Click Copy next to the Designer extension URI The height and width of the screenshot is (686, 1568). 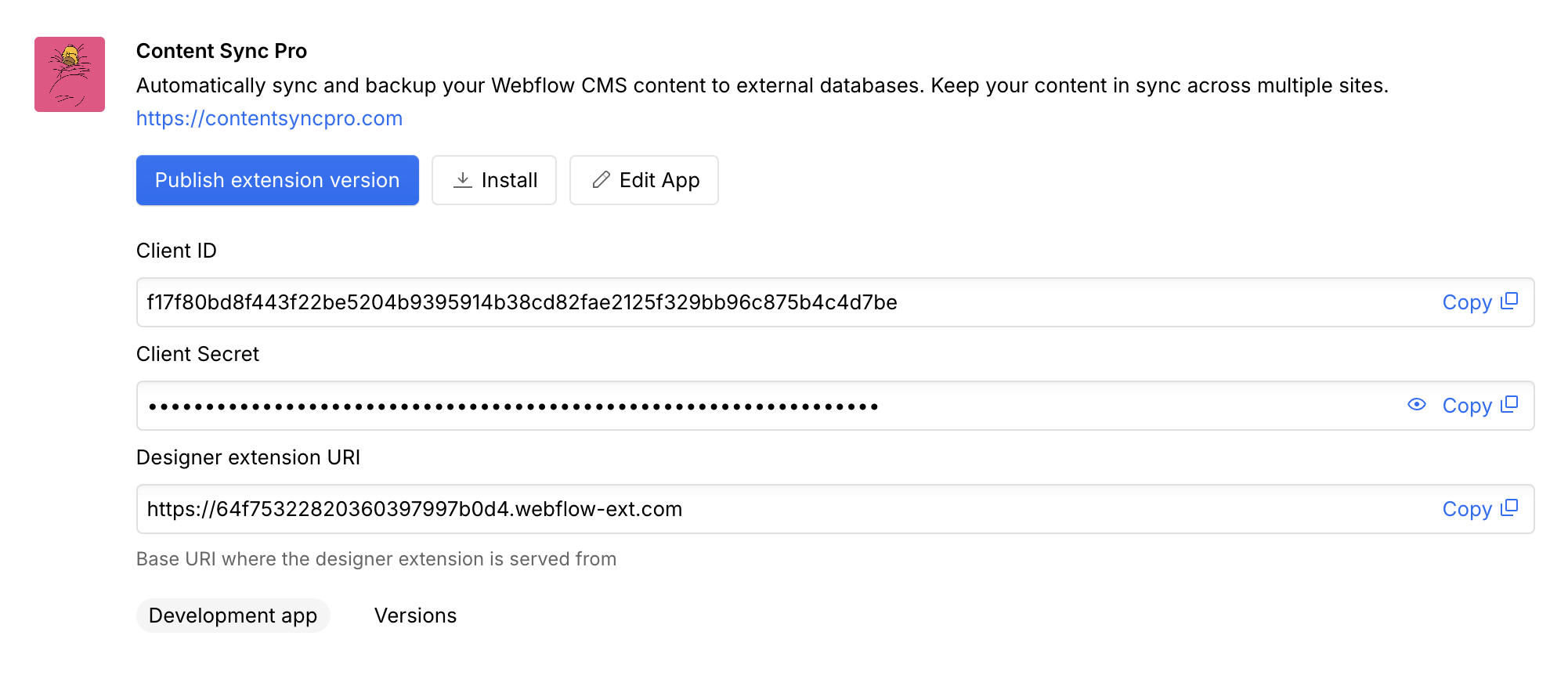[1466, 508]
